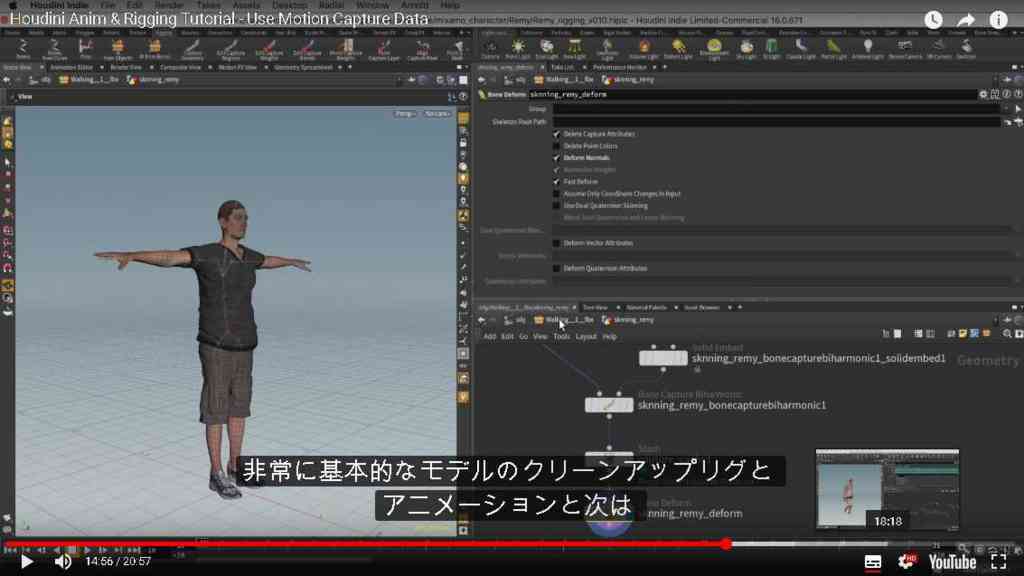Click the Environment Light shelf tool
The height and width of the screenshot is (576, 1024).
[x=714, y=48]
